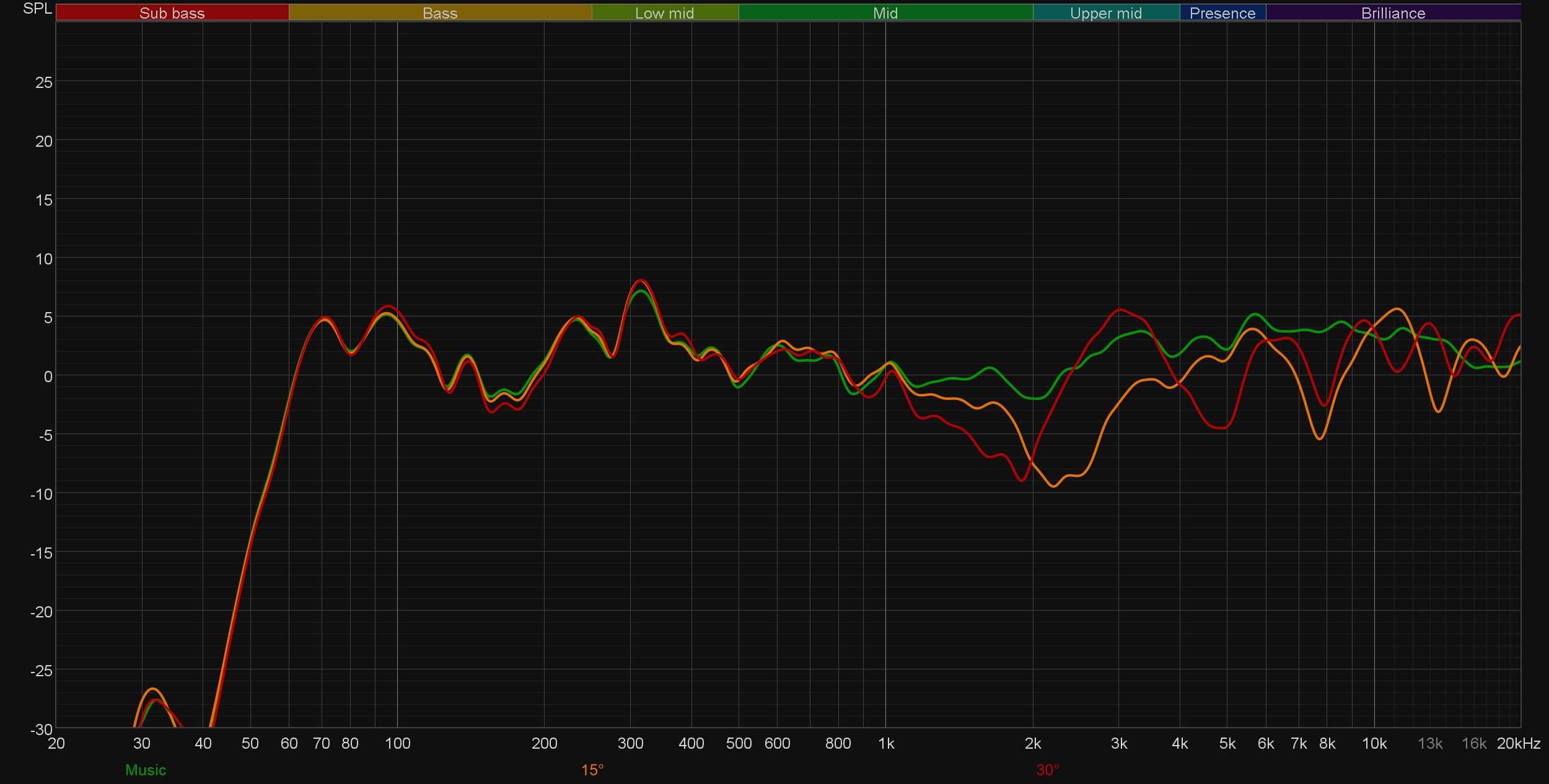Click the Sub bass frequency band
The image size is (1549, 784).
(x=172, y=13)
